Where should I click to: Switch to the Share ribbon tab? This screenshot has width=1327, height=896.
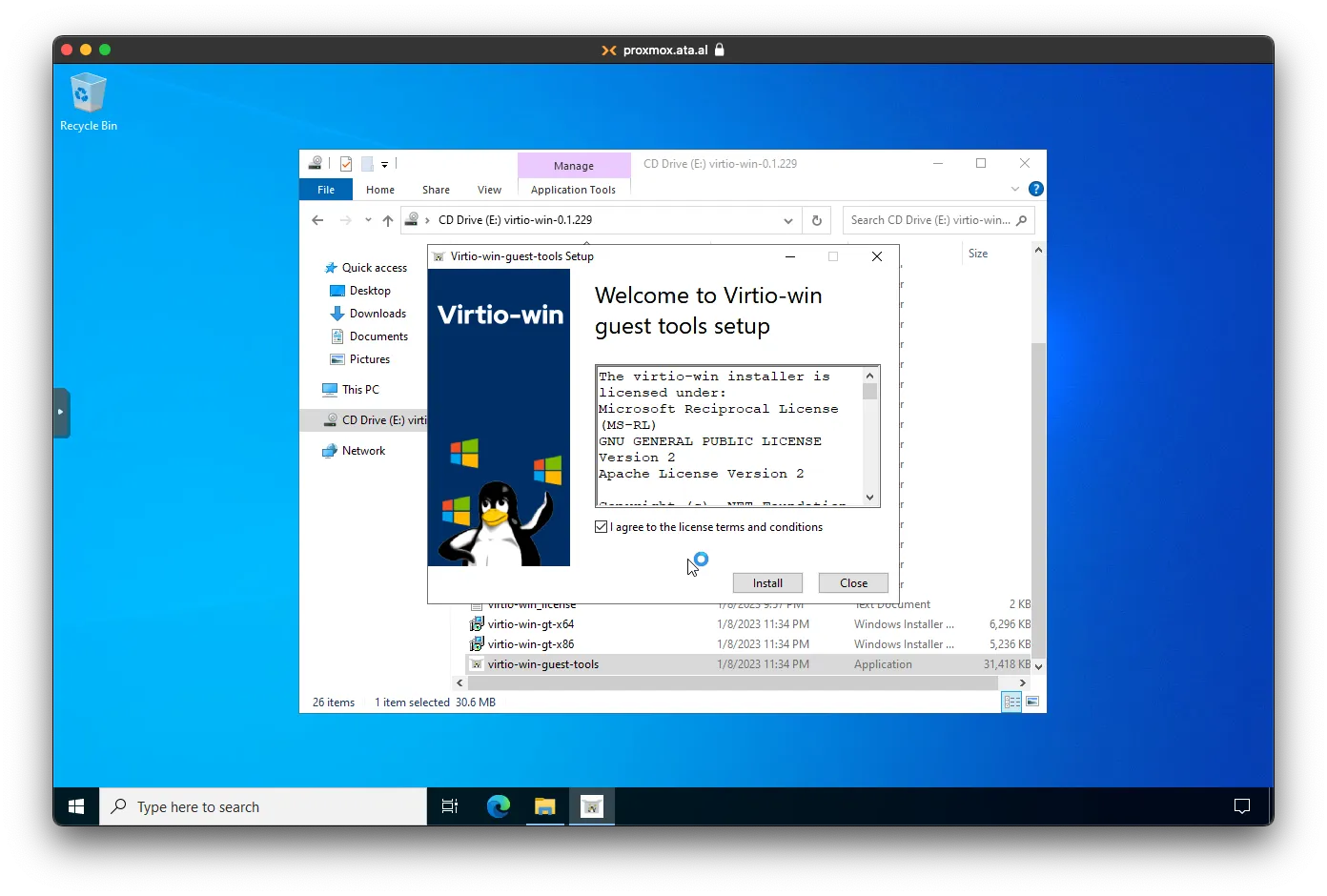point(436,190)
